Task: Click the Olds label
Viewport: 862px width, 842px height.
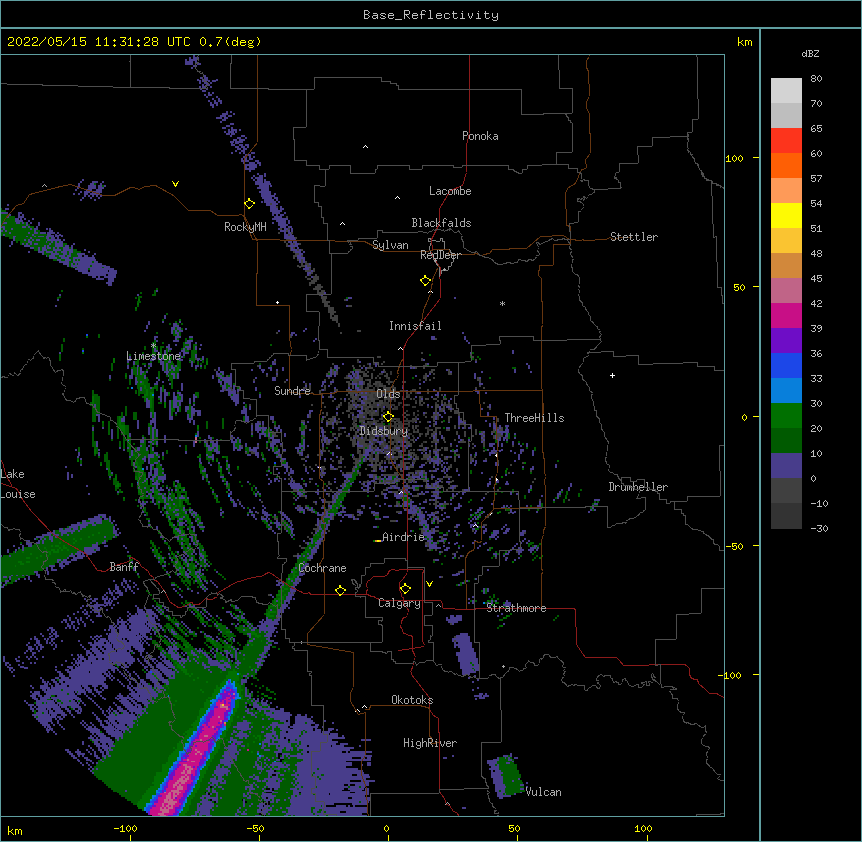Action: (x=388, y=394)
